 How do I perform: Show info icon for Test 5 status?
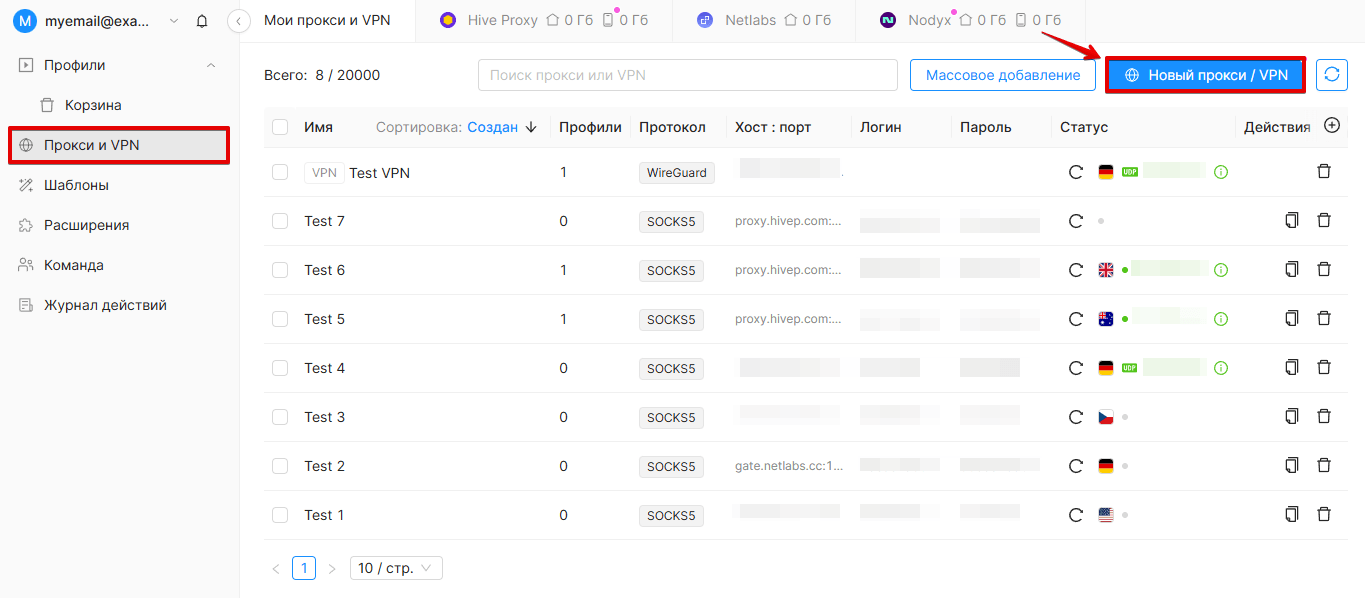[1220, 319]
